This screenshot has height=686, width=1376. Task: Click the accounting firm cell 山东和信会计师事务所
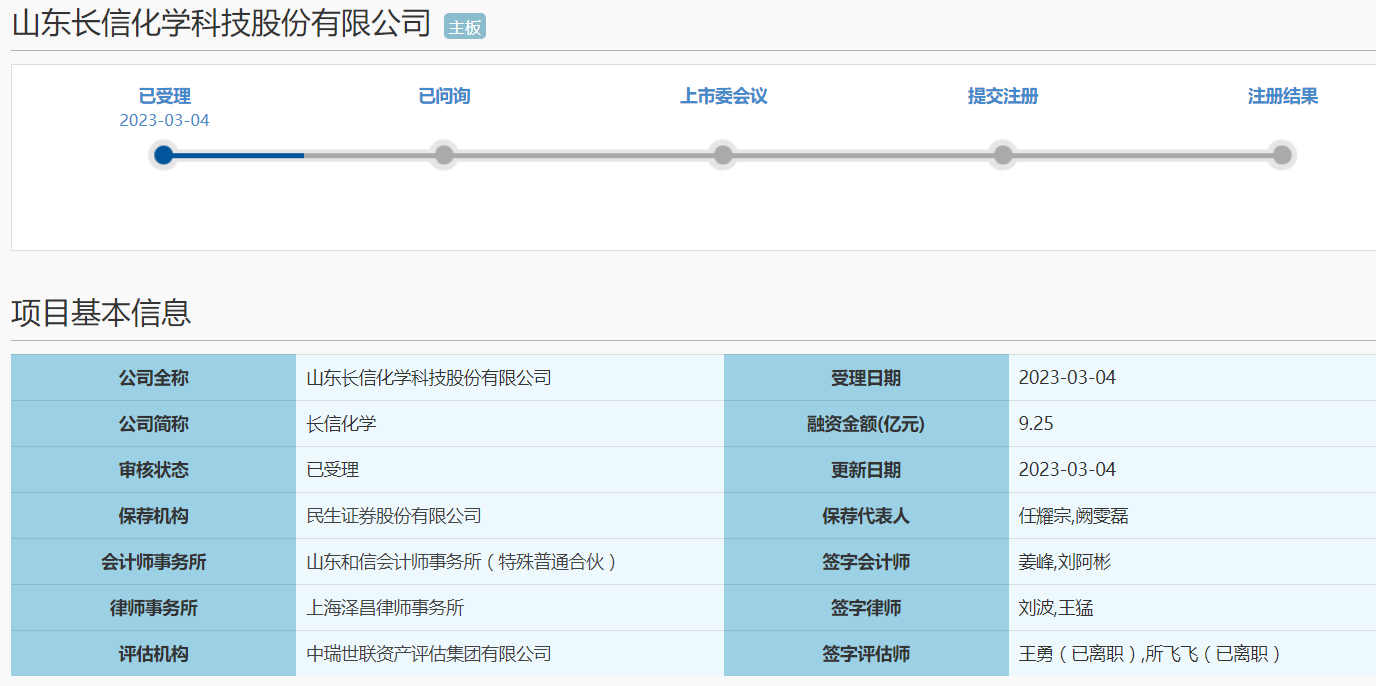(461, 562)
